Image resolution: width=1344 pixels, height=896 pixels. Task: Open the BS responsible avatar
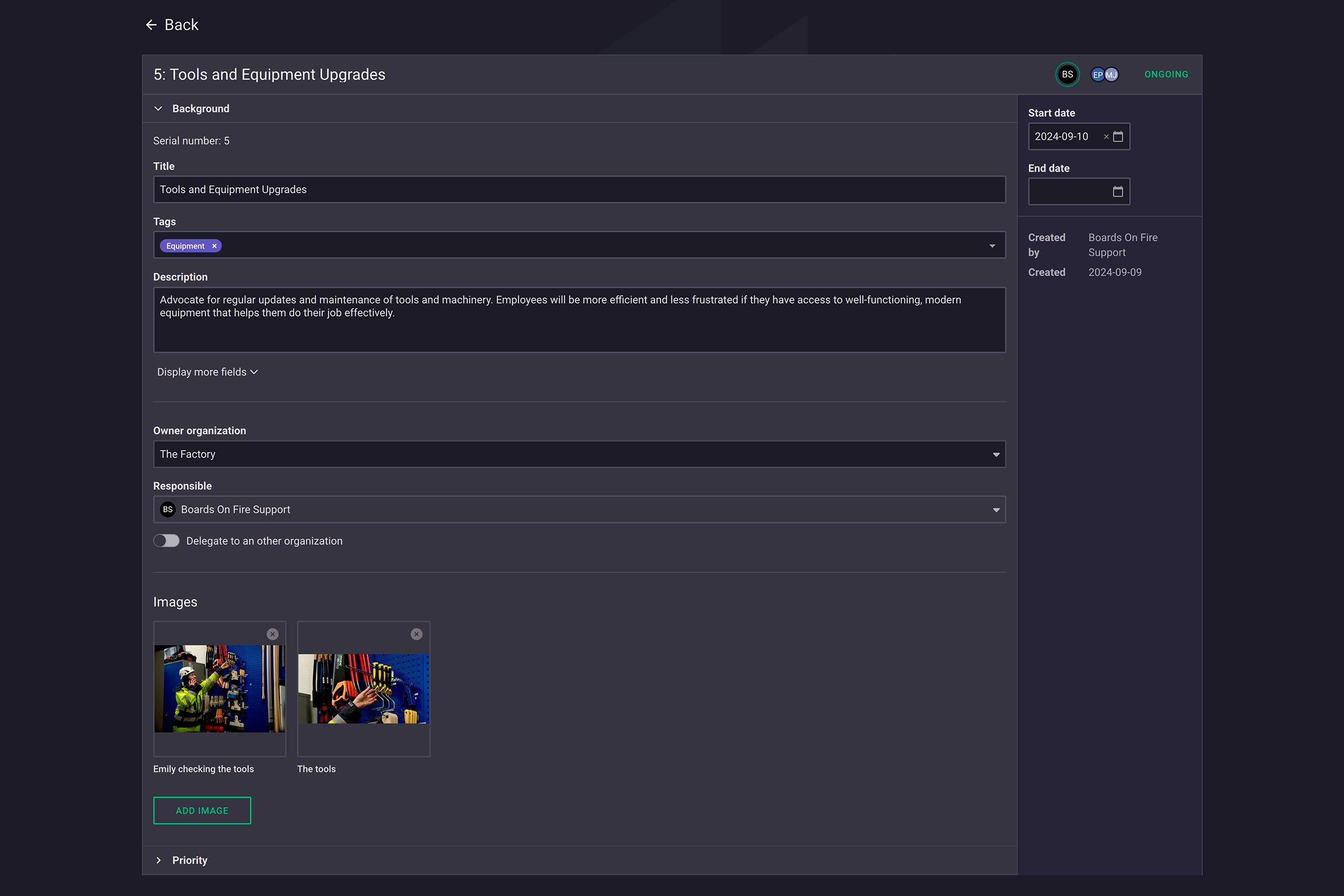point(1067,74)
